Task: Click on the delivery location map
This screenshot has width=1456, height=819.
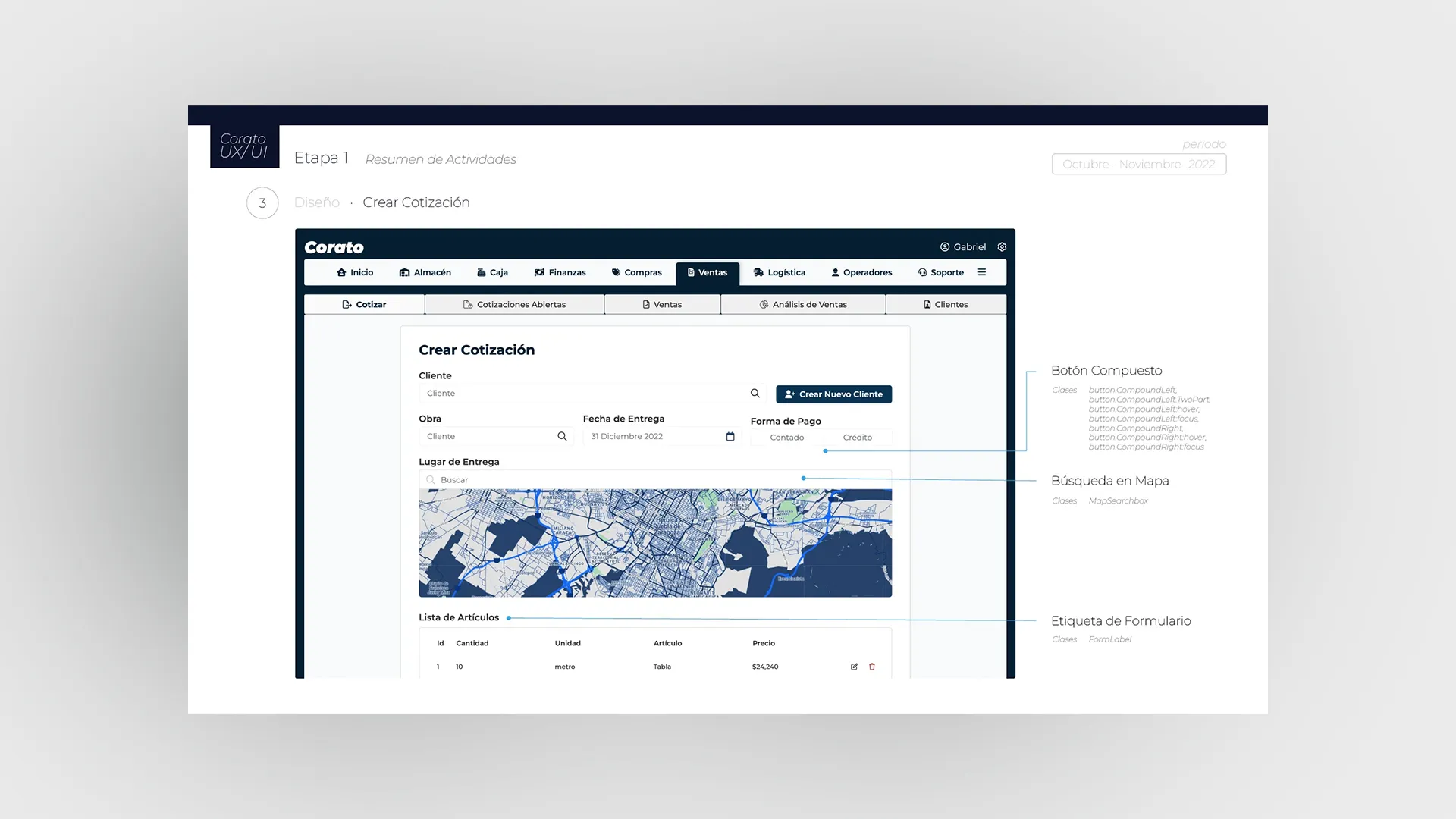Action: click(x=655, y=543)
